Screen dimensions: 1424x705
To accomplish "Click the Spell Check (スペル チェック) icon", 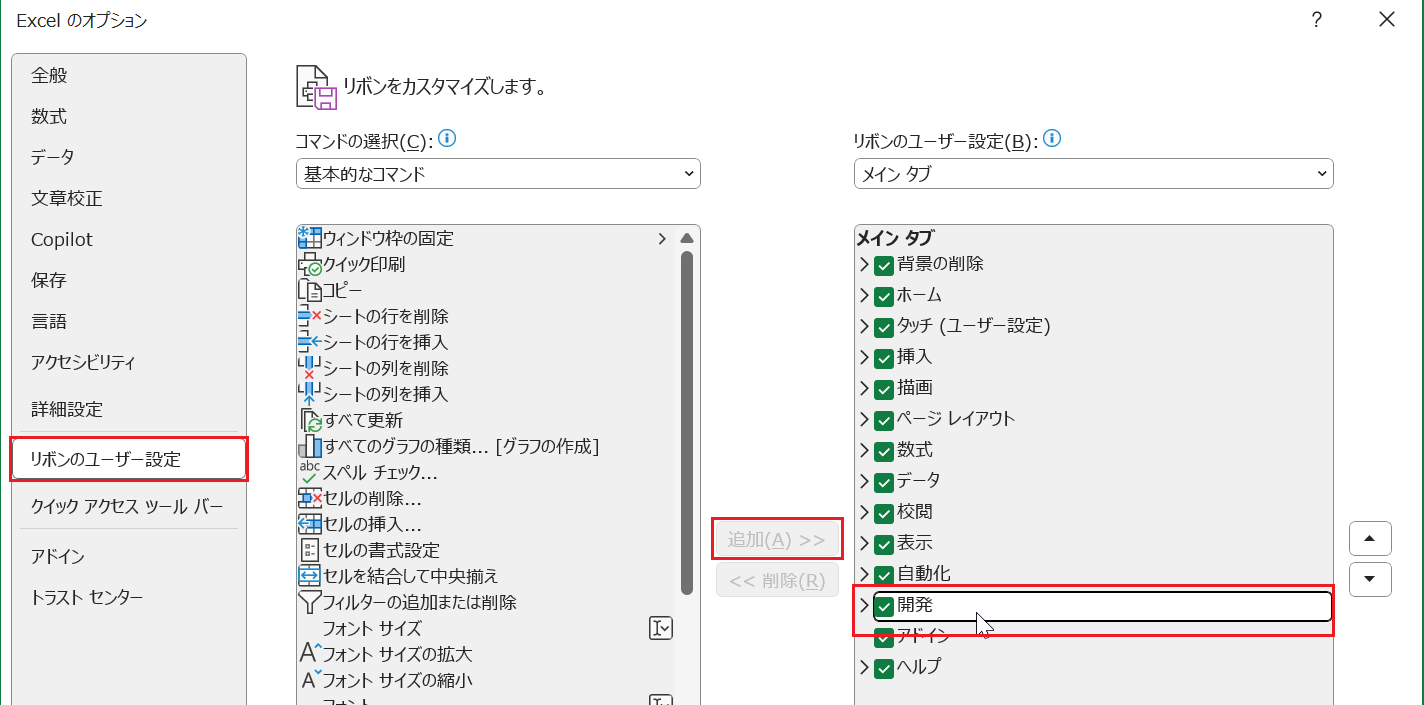I will coord(309,472).
